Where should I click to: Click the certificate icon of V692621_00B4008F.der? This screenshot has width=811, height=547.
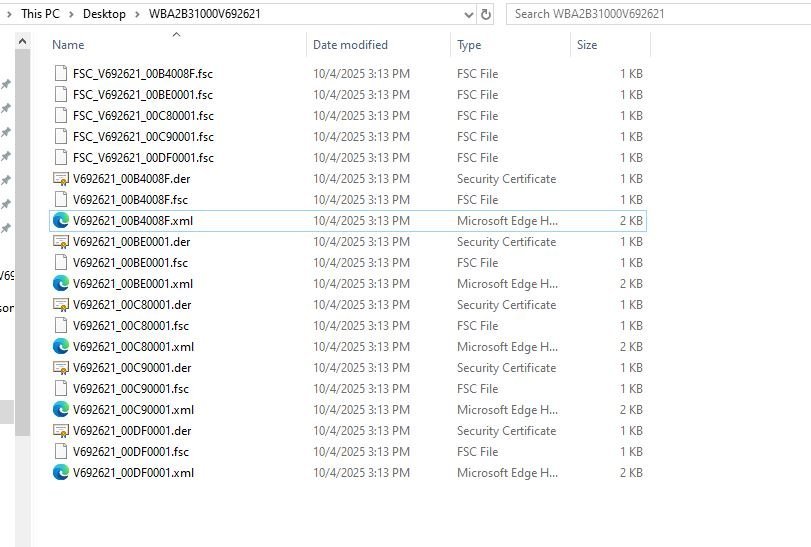tap(61, 179)
